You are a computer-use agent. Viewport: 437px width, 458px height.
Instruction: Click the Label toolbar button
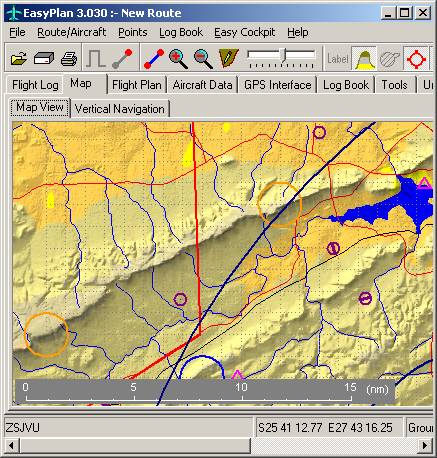[337, 59]
